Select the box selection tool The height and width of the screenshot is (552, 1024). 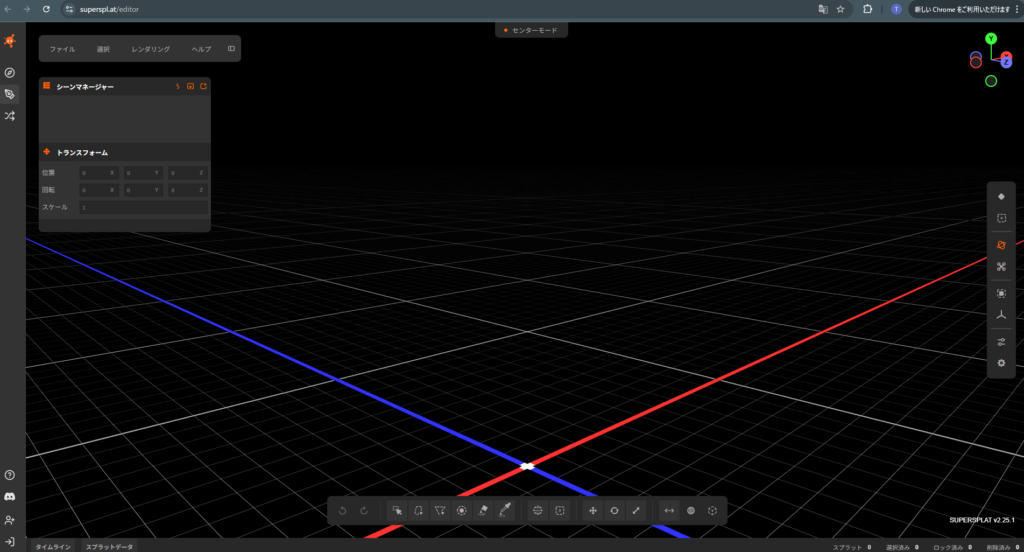pos(560,511)
